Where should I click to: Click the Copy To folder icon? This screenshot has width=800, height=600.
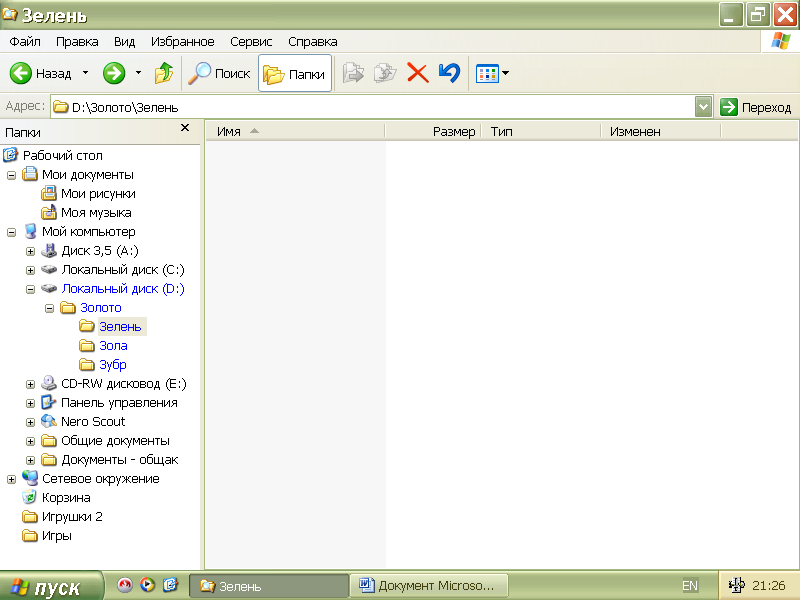[x=385, y=73]
